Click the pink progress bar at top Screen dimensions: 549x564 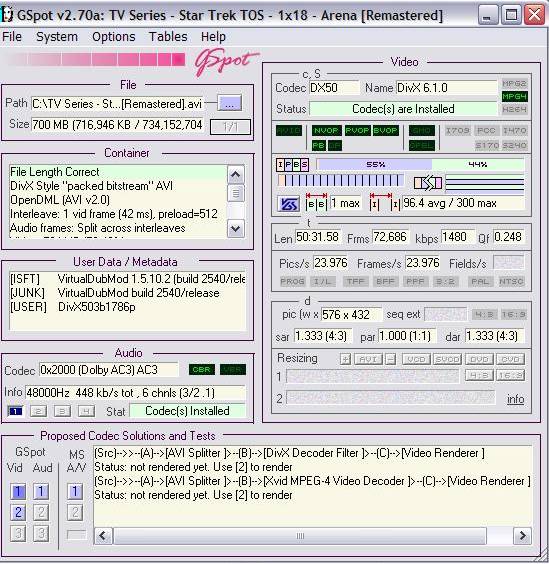96,59
